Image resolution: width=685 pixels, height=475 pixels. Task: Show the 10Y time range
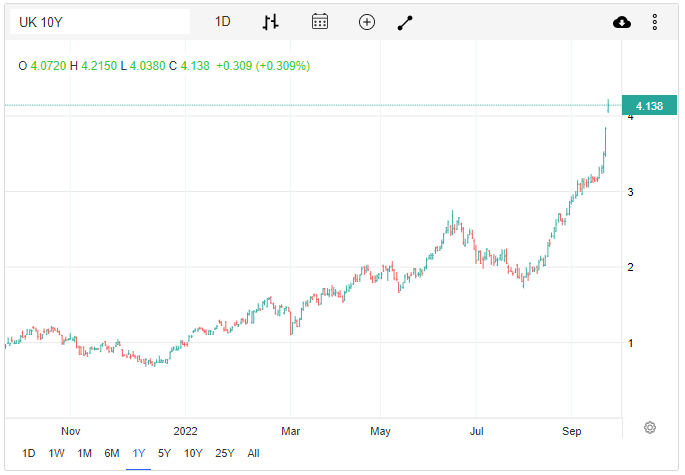pyautogui.click(x=193, y=453)
